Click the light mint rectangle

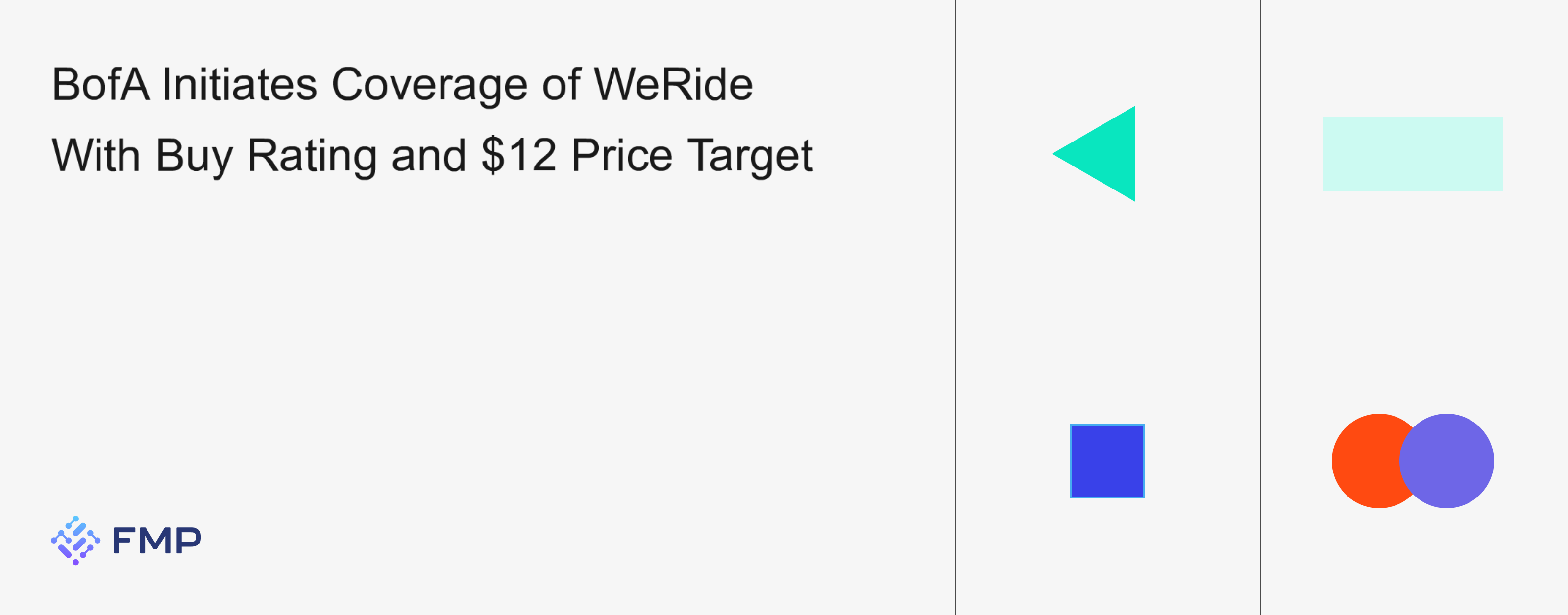tap(1412, 154)
